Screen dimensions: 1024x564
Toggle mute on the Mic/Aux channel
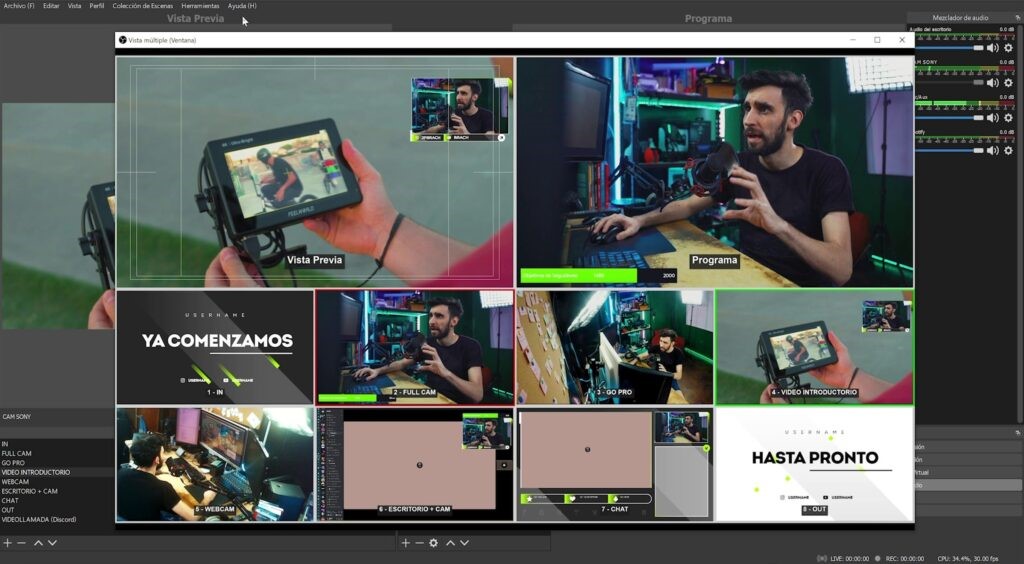(x=993, y=117)
